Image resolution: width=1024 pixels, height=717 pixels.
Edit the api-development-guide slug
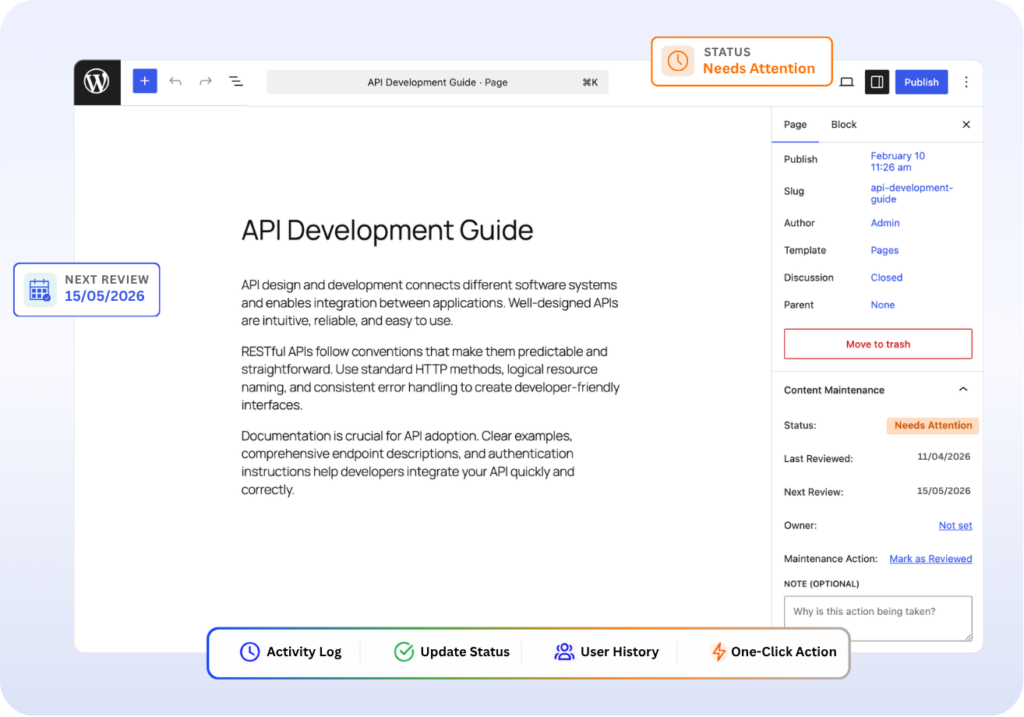pos(911,193)
